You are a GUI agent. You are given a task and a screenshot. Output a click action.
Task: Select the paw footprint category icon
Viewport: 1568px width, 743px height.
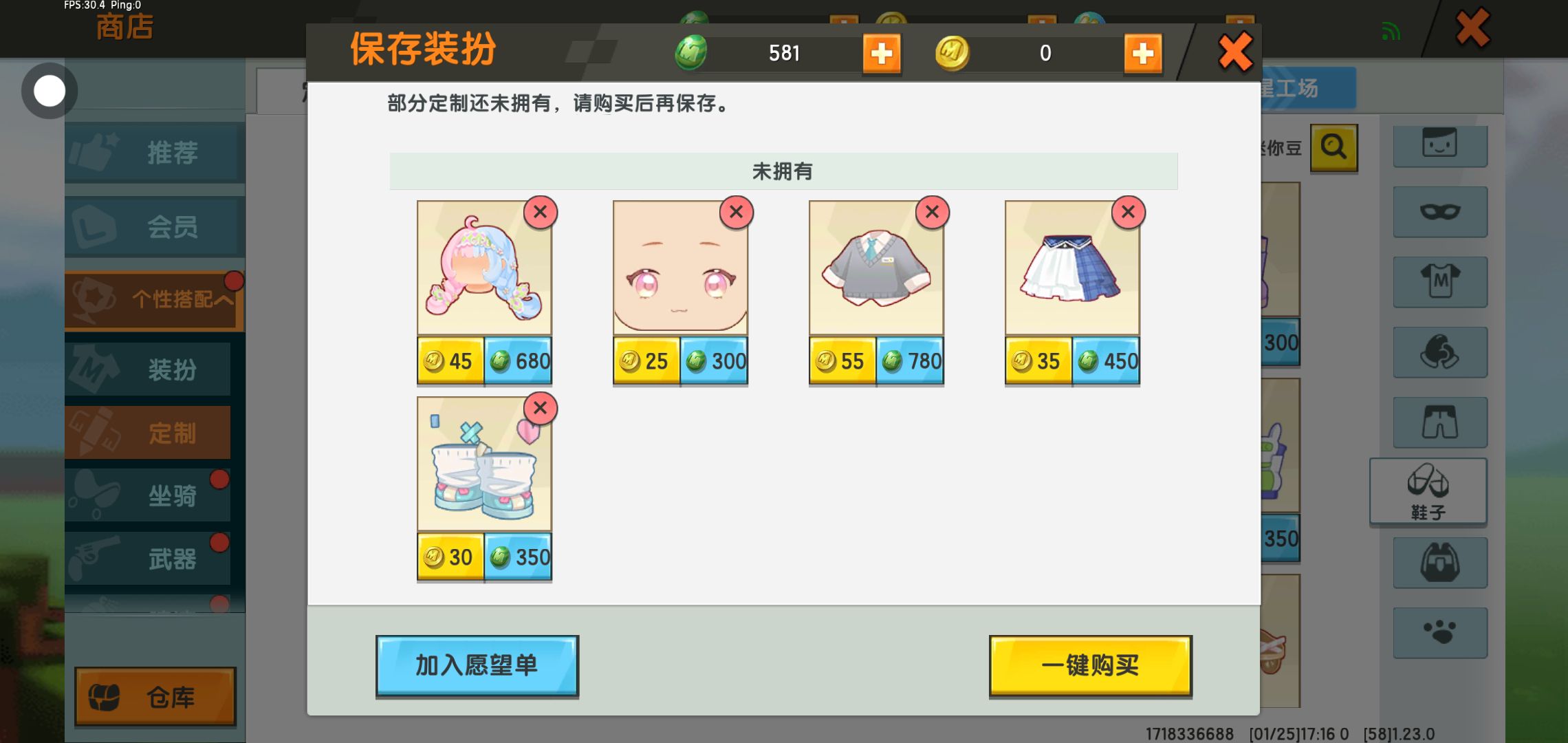click(1440, 632)
